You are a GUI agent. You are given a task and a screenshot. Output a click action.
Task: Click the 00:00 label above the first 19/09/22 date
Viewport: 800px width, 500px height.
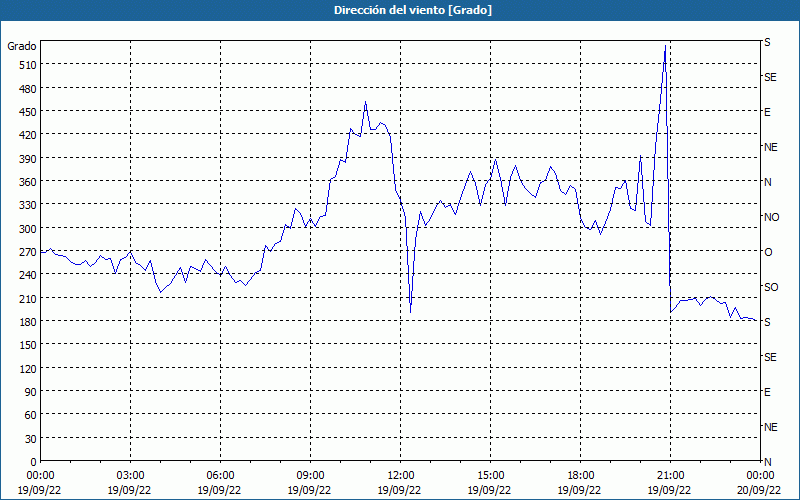40,476
